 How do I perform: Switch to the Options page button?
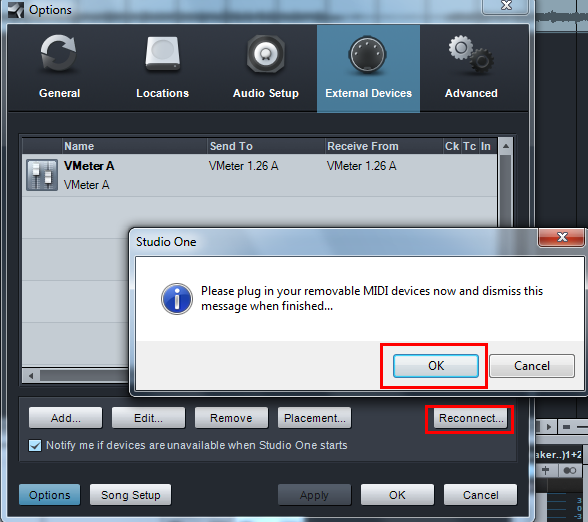point(50,495)
